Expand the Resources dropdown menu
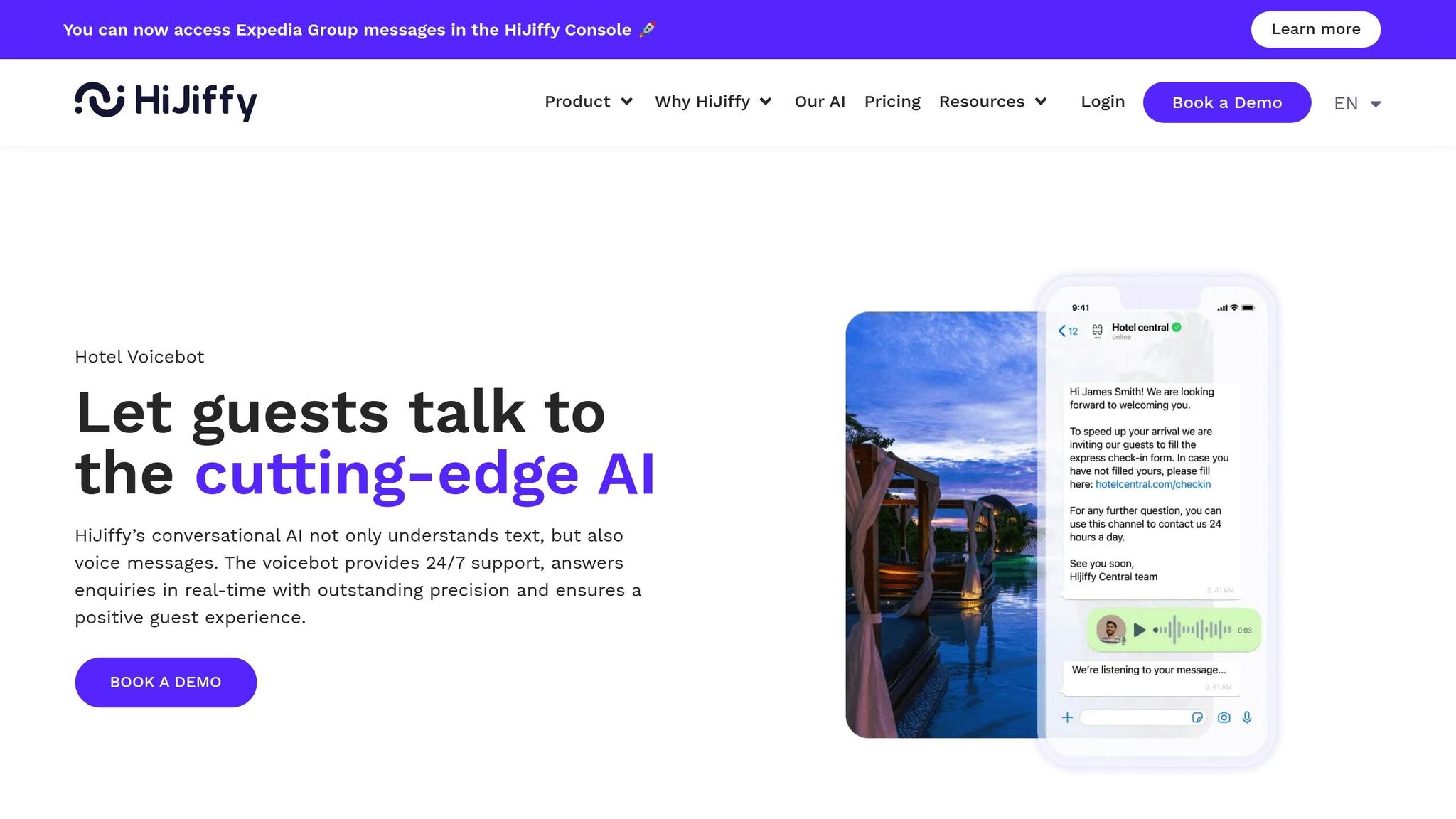This screenshot has height=819, width=1456. coord(993,102)
